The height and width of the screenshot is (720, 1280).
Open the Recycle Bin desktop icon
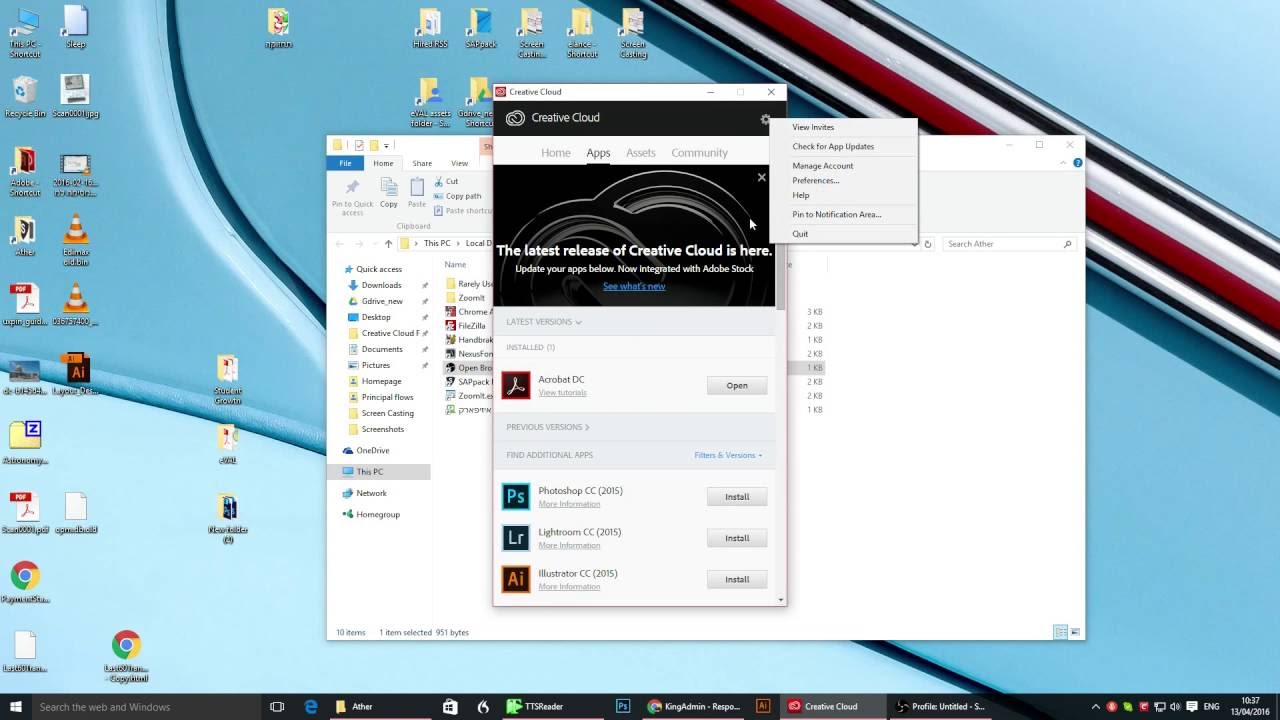(25, 97)
